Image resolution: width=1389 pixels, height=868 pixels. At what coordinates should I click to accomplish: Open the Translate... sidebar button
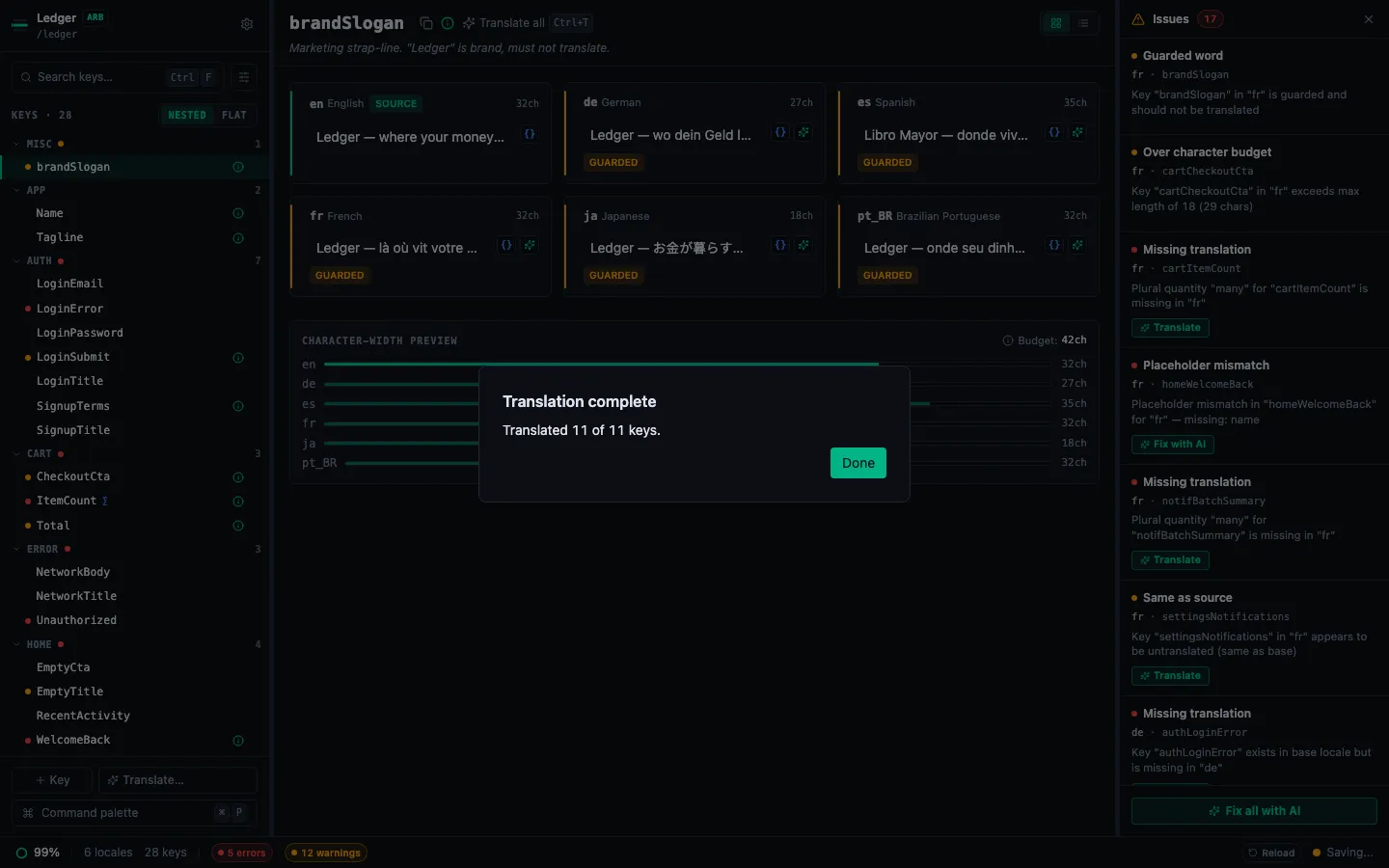click(x=177, y=780)
